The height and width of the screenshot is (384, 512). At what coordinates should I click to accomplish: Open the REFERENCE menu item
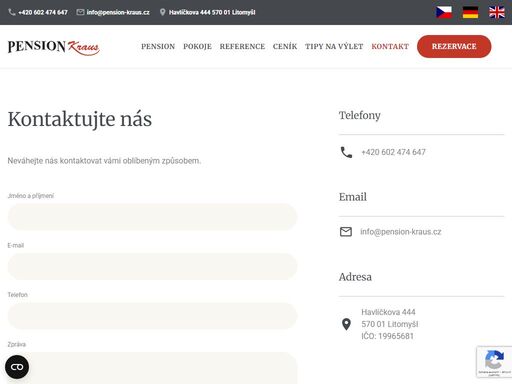[x=242, y=46]
